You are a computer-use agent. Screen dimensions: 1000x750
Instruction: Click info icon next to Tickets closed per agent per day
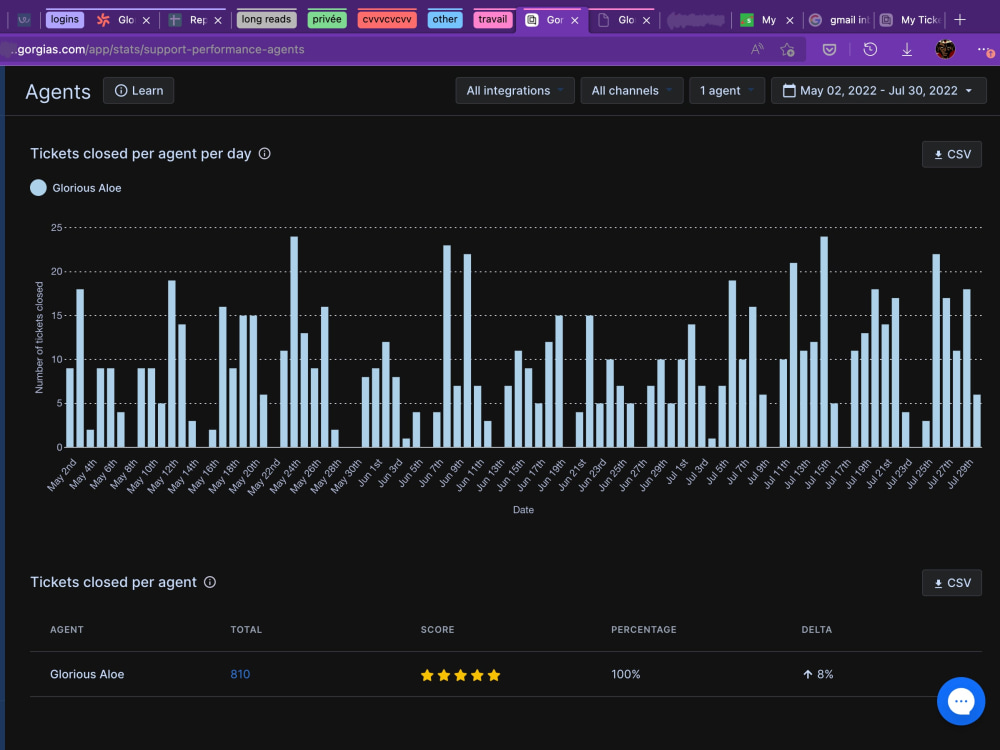265,154
